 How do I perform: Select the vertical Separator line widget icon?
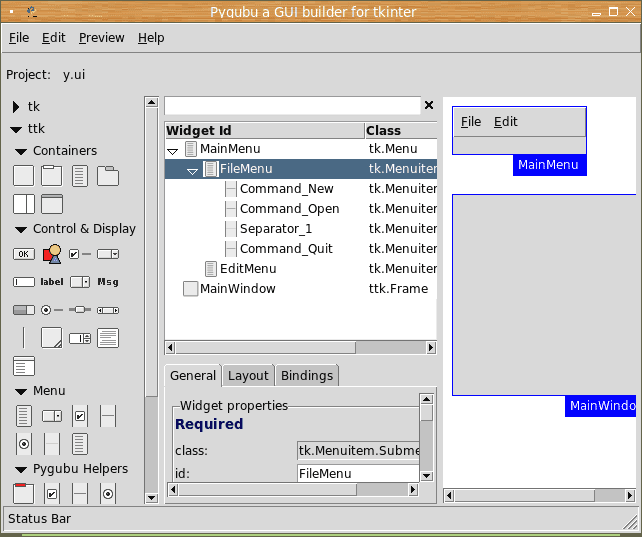(x=24, y=338)
